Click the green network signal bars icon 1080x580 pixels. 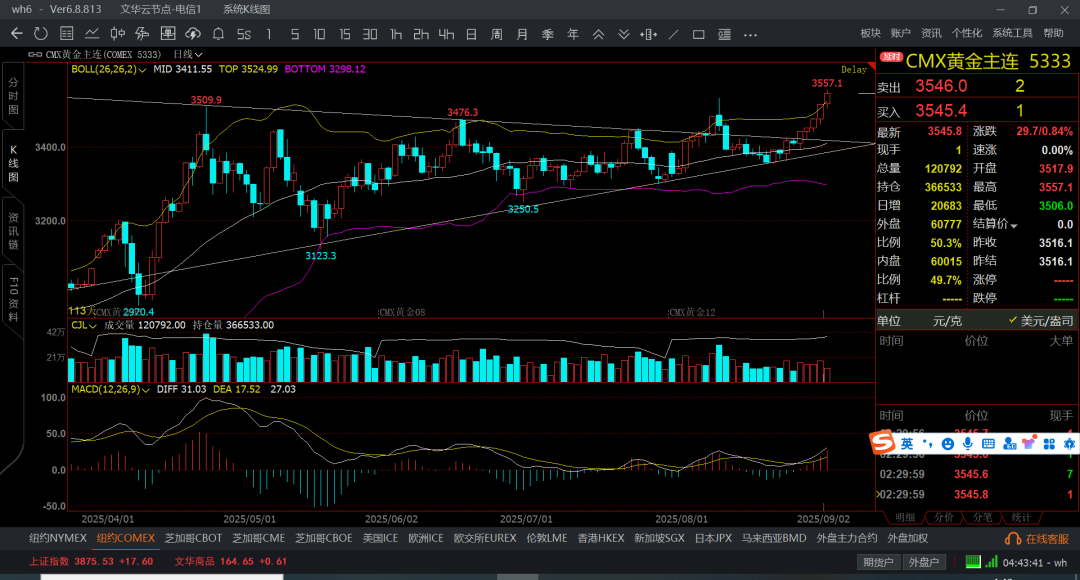click(x=991, y=562)
